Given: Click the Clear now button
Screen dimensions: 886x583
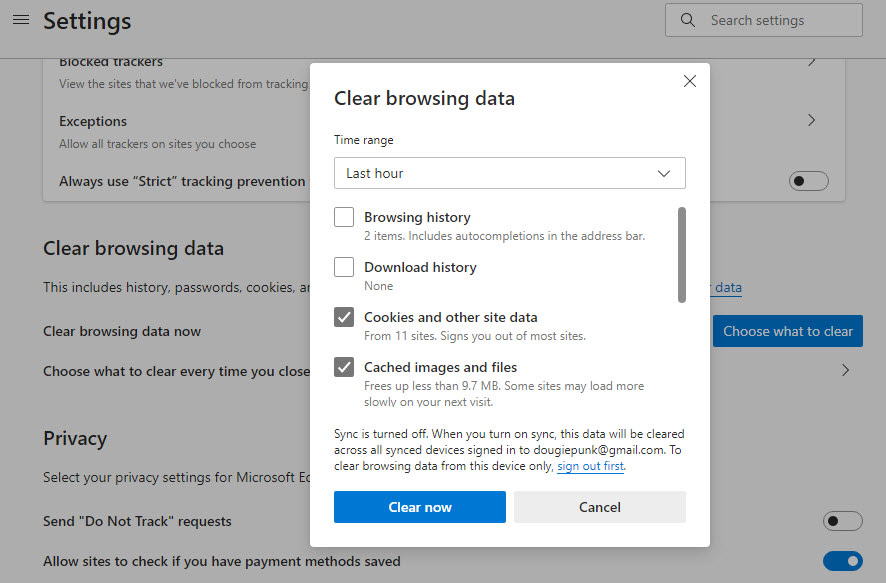Looking at the screenshot, I should [x=419, y=507].
